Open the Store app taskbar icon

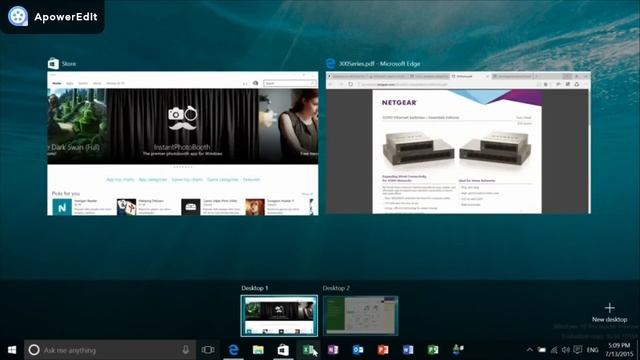(x=283, y=350)
